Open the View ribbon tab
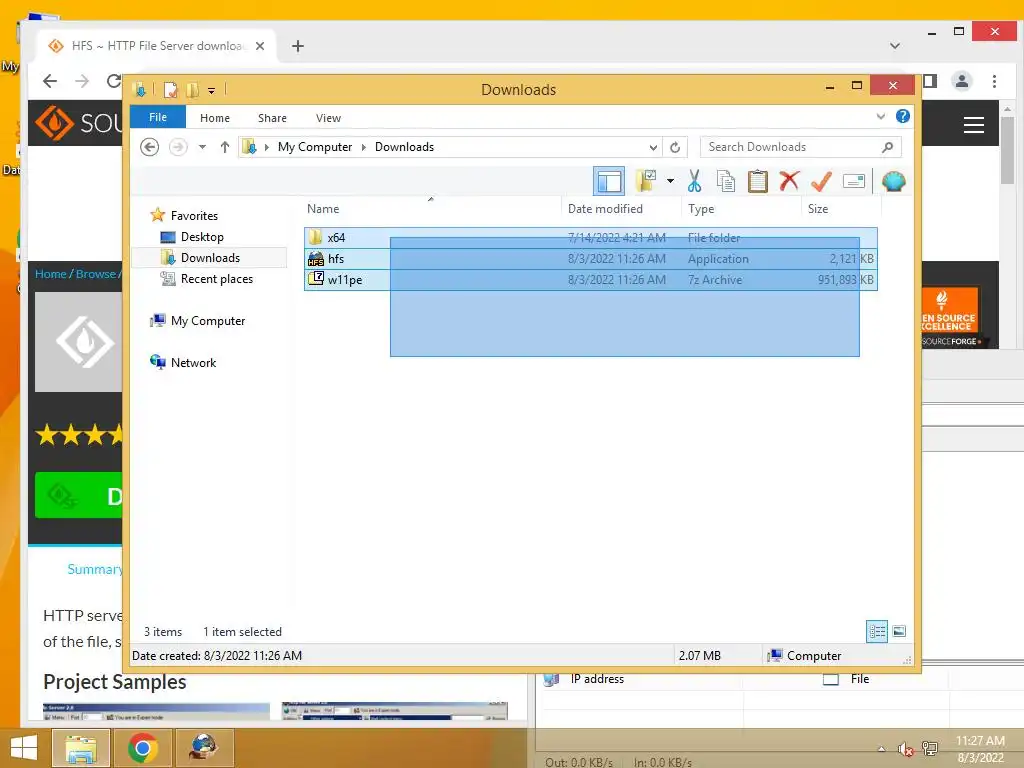The width and height of the screenshot is (1024, 768). pyautogui.click(x=328, y=118)
